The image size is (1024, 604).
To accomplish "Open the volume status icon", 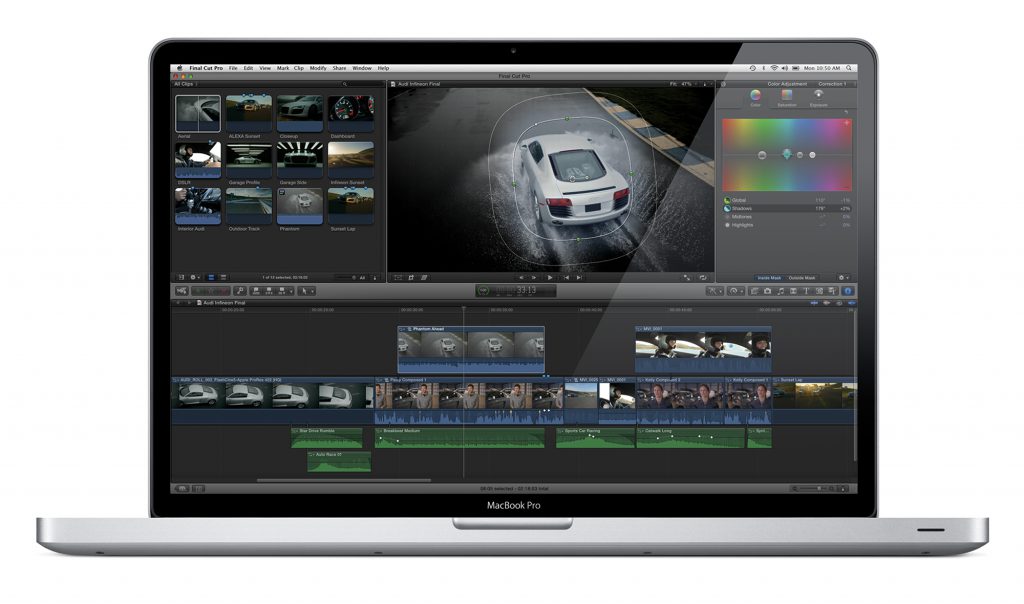I will pyautogui.click(x=784, y=68).
